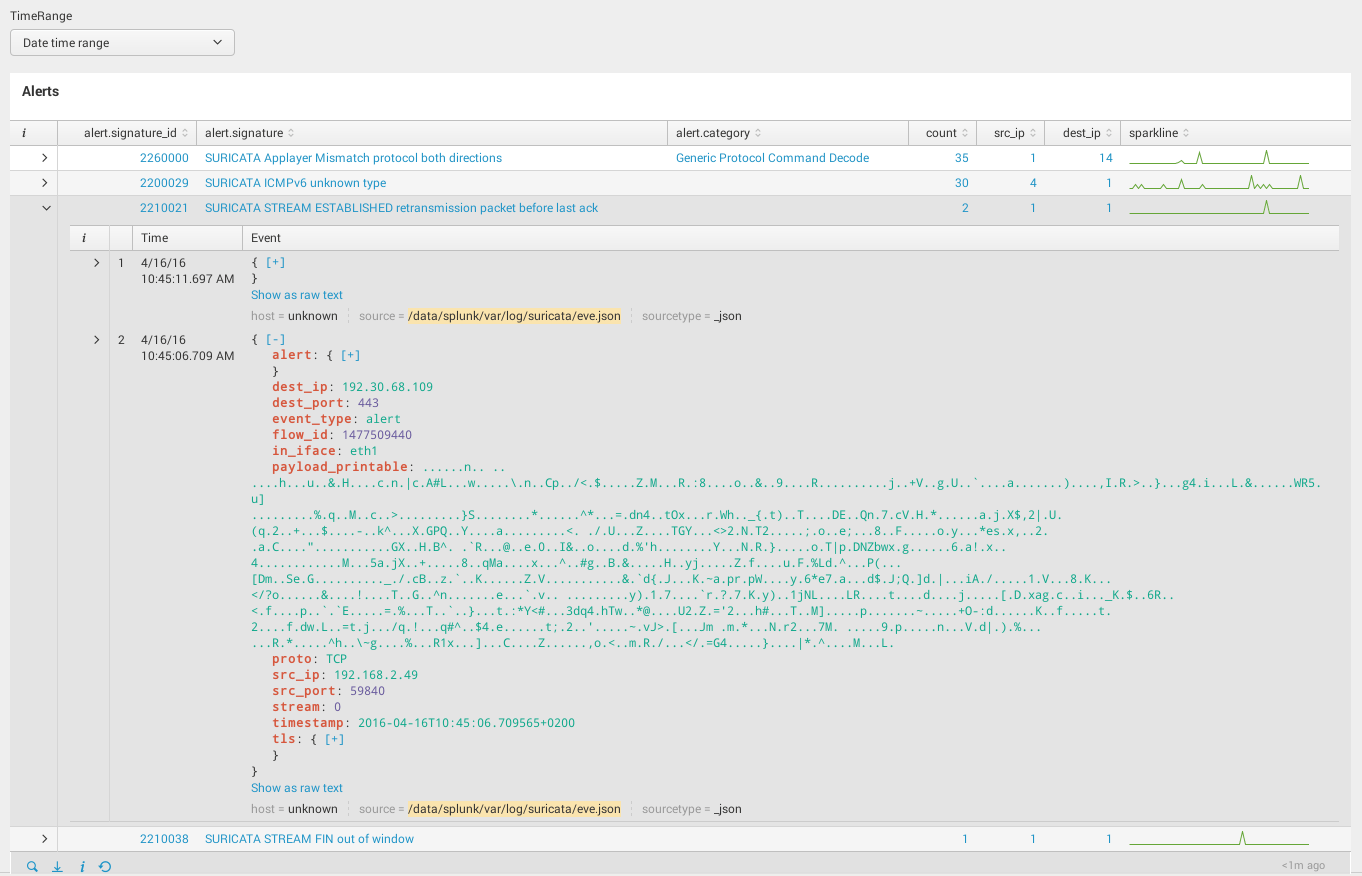This screenshot has width=1362, height=876.
Task: Collapse the event JSON using the [-] control
Action: tap(275, 339)
